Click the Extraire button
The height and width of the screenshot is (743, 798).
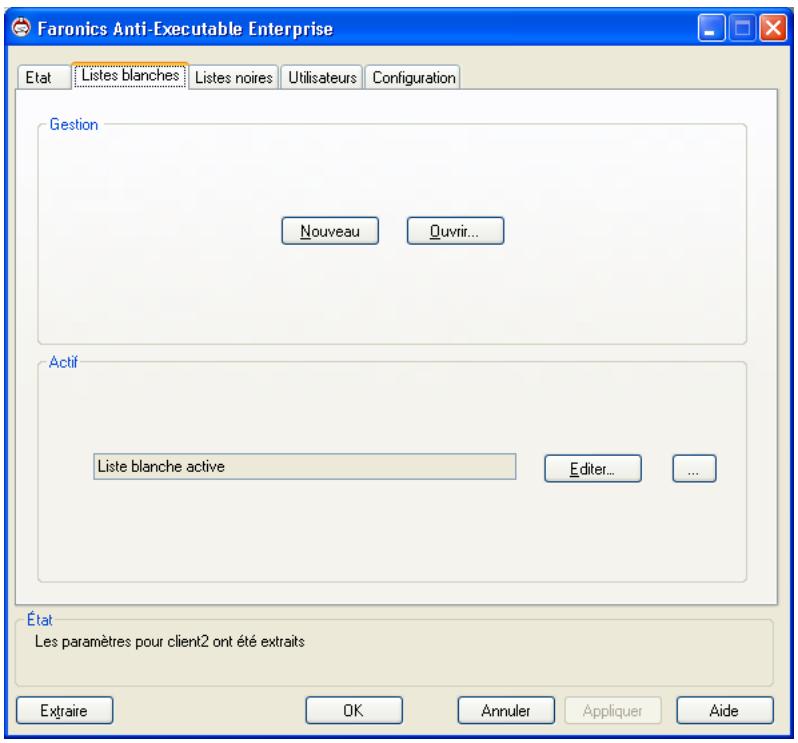point(64,710)
